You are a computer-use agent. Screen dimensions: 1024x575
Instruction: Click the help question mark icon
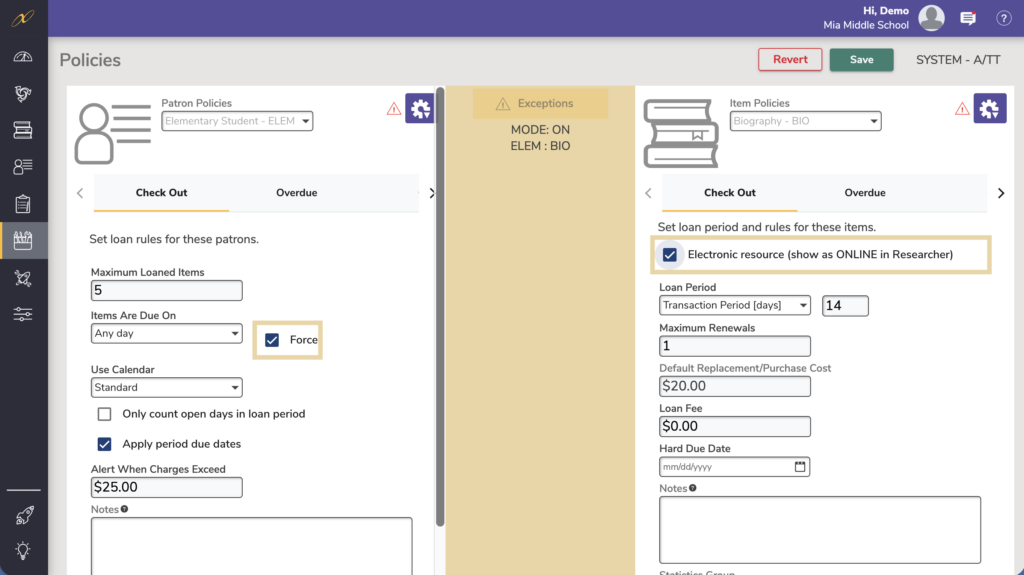(1003, 18)
